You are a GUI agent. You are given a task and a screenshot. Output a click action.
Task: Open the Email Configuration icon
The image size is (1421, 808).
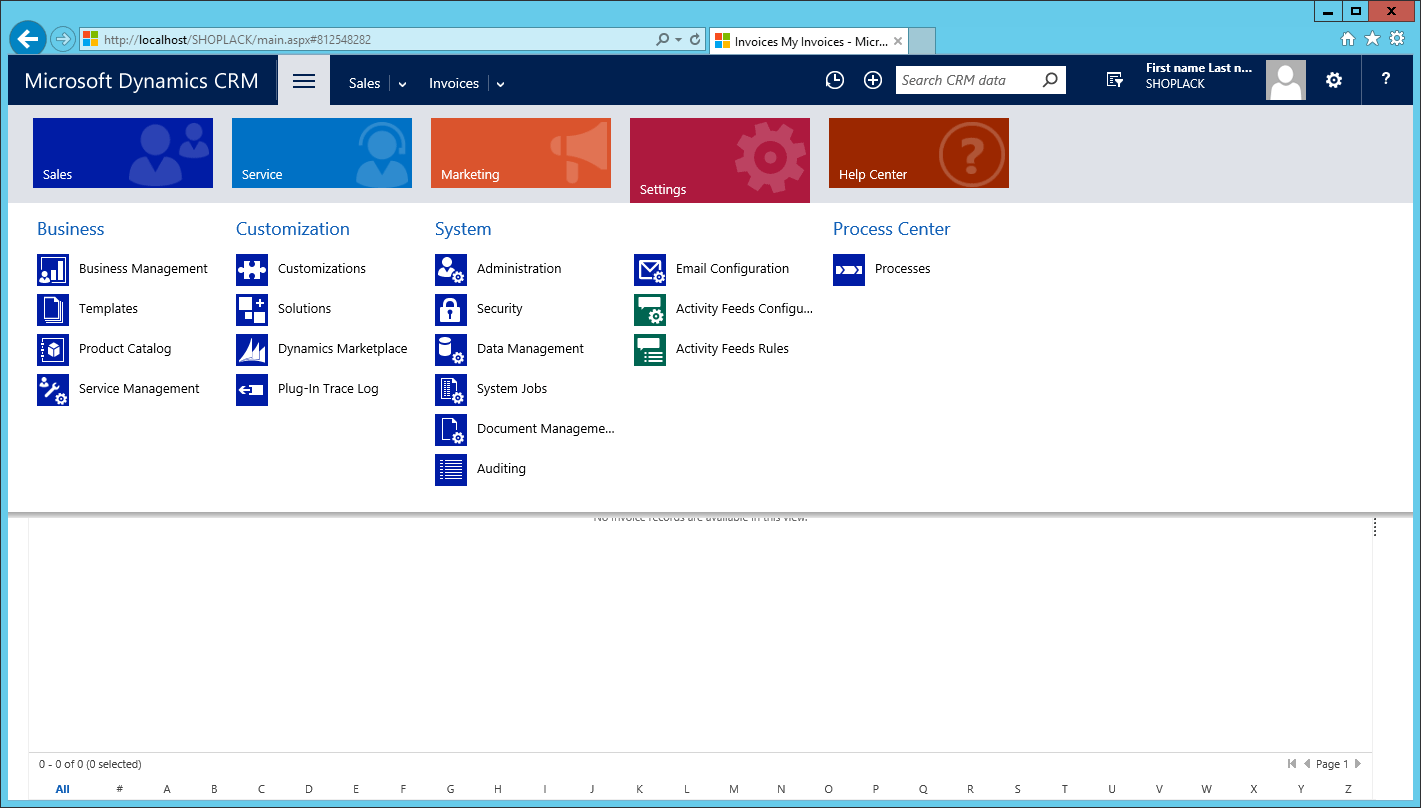pos(650,269)
